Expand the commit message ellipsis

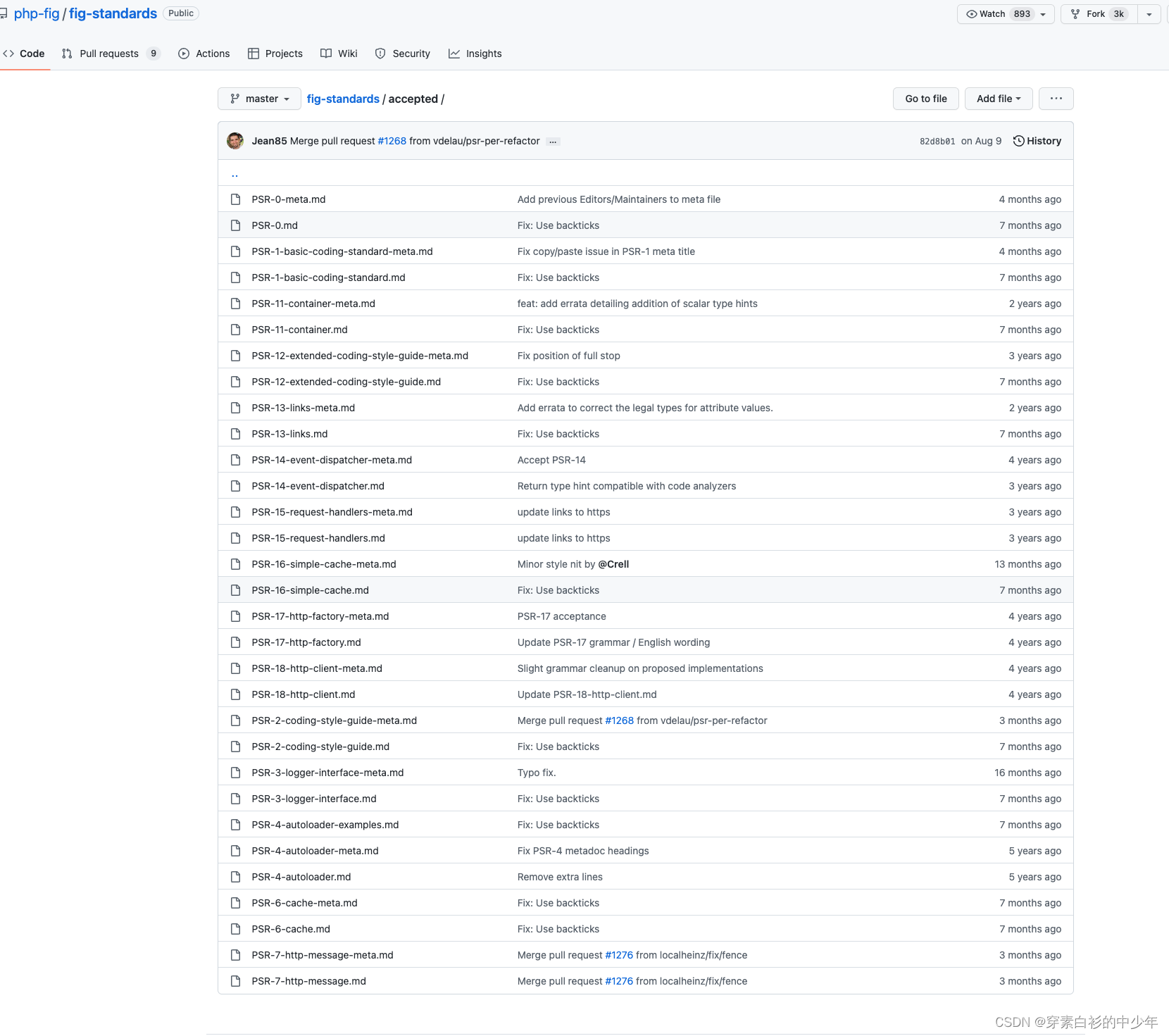pos(554,142)
